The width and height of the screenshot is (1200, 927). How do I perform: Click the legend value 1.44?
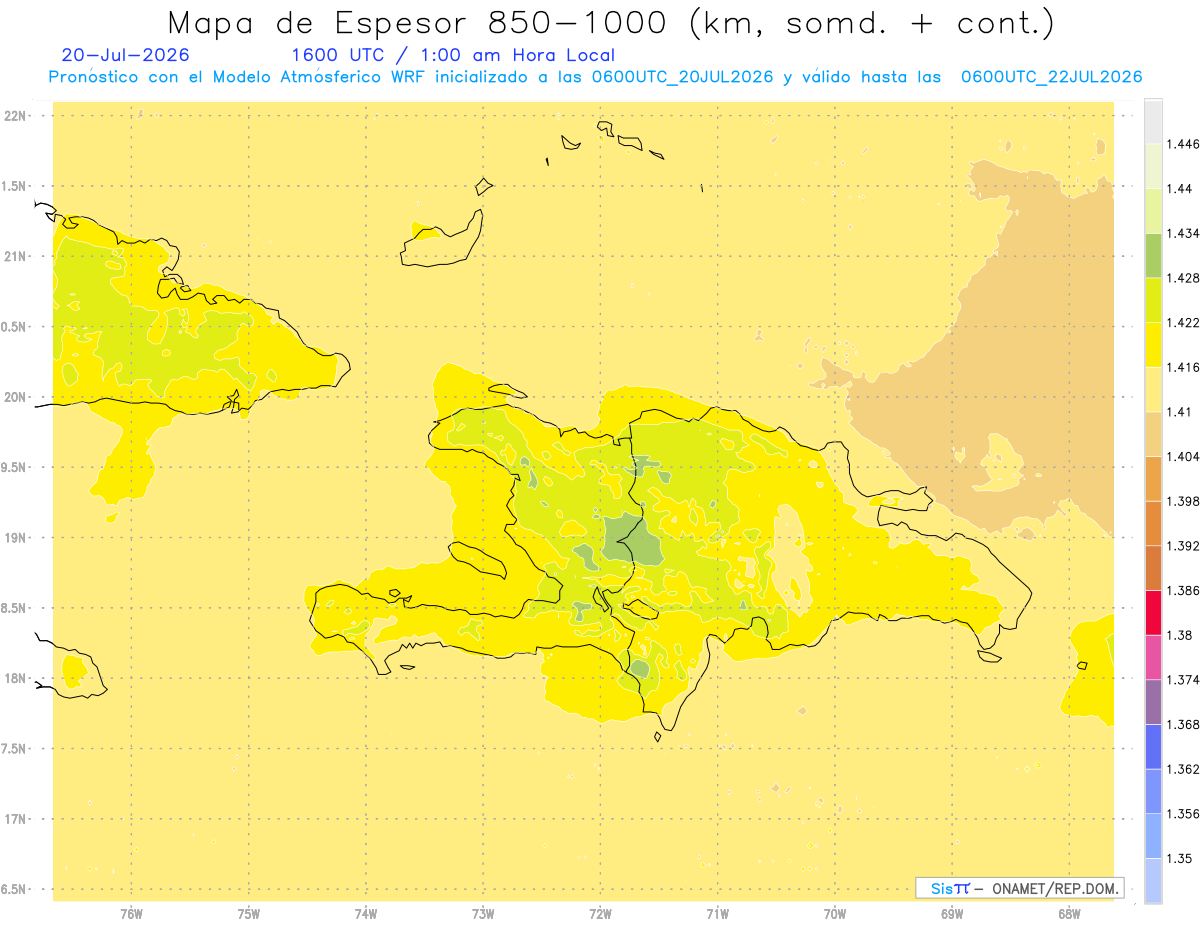[1180, 189]
